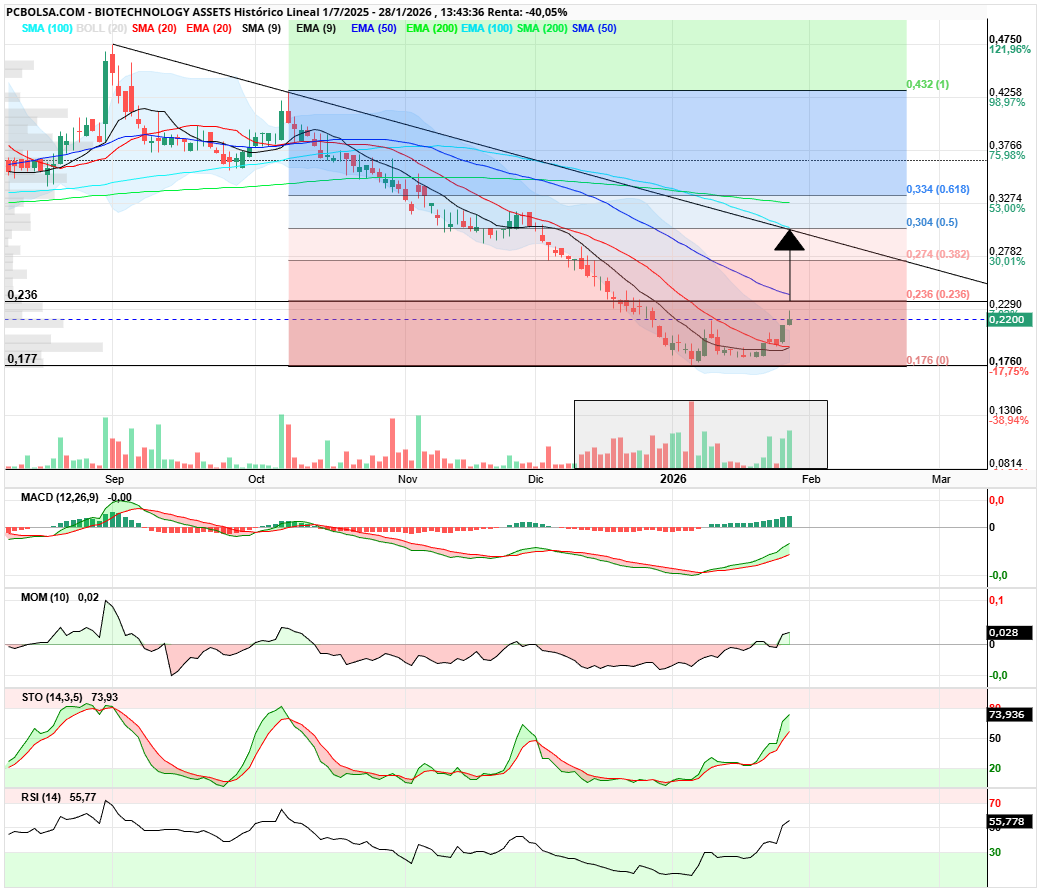
Task: Click the green current price tag 0,2200
Action: 1008,320
